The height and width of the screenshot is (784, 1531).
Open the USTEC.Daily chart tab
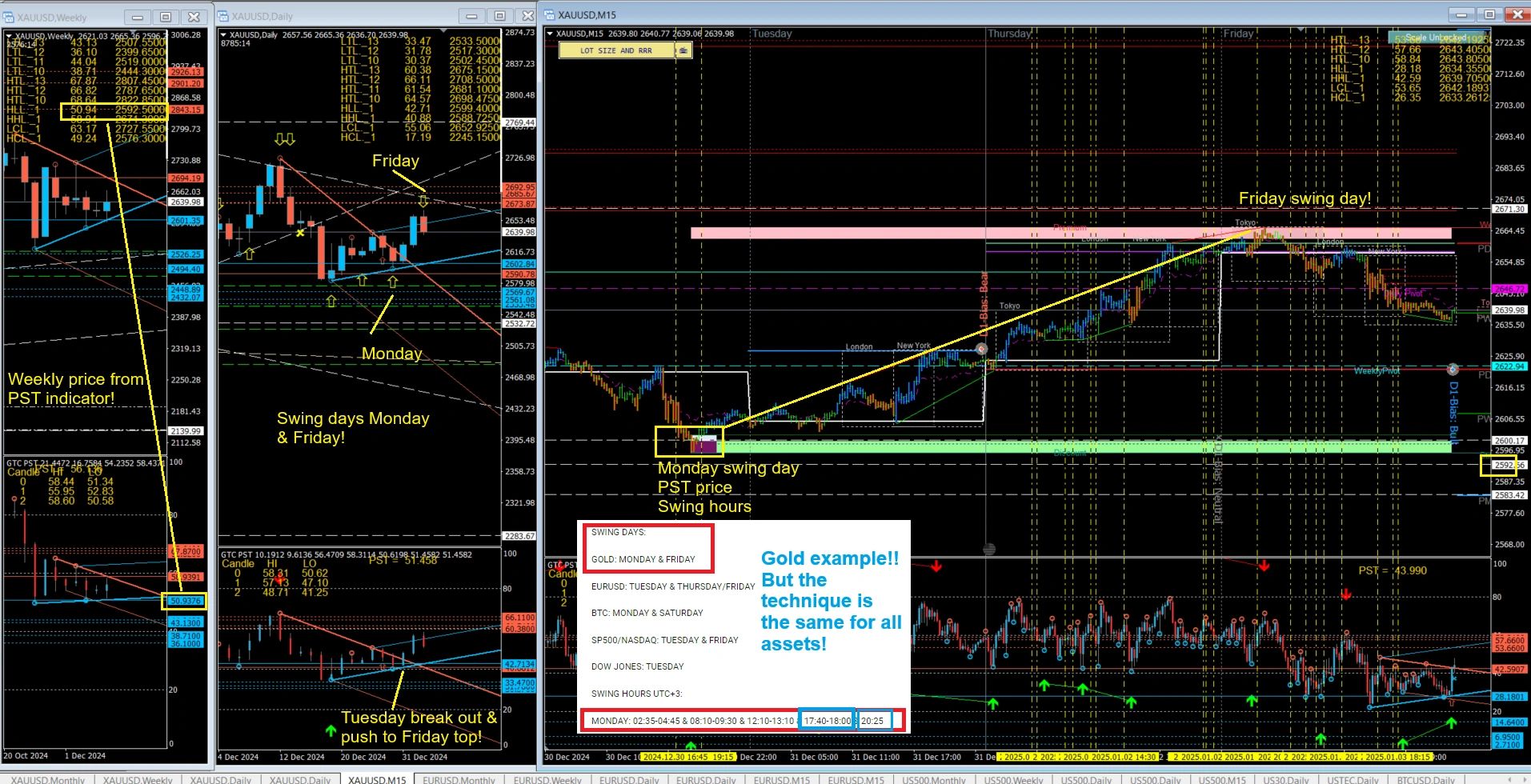(x=1353, y=779)
